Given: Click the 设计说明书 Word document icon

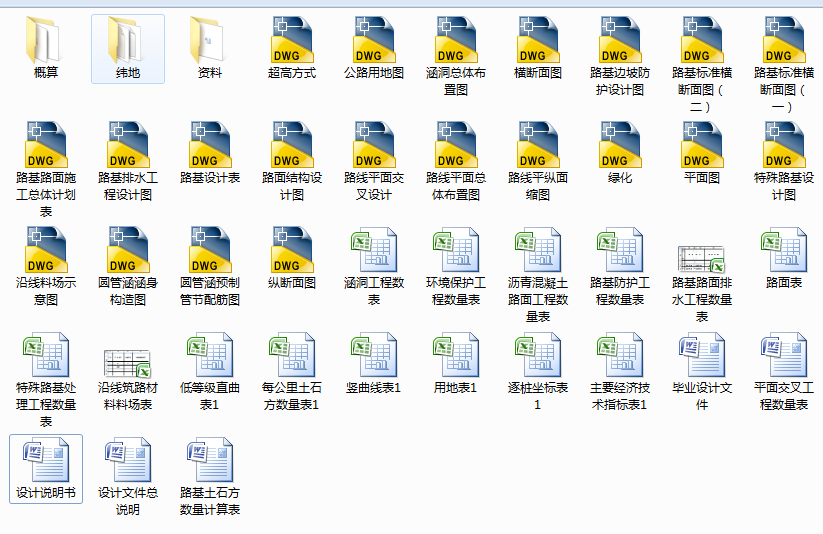Looking at the screenshot, I should click(46, 460).
